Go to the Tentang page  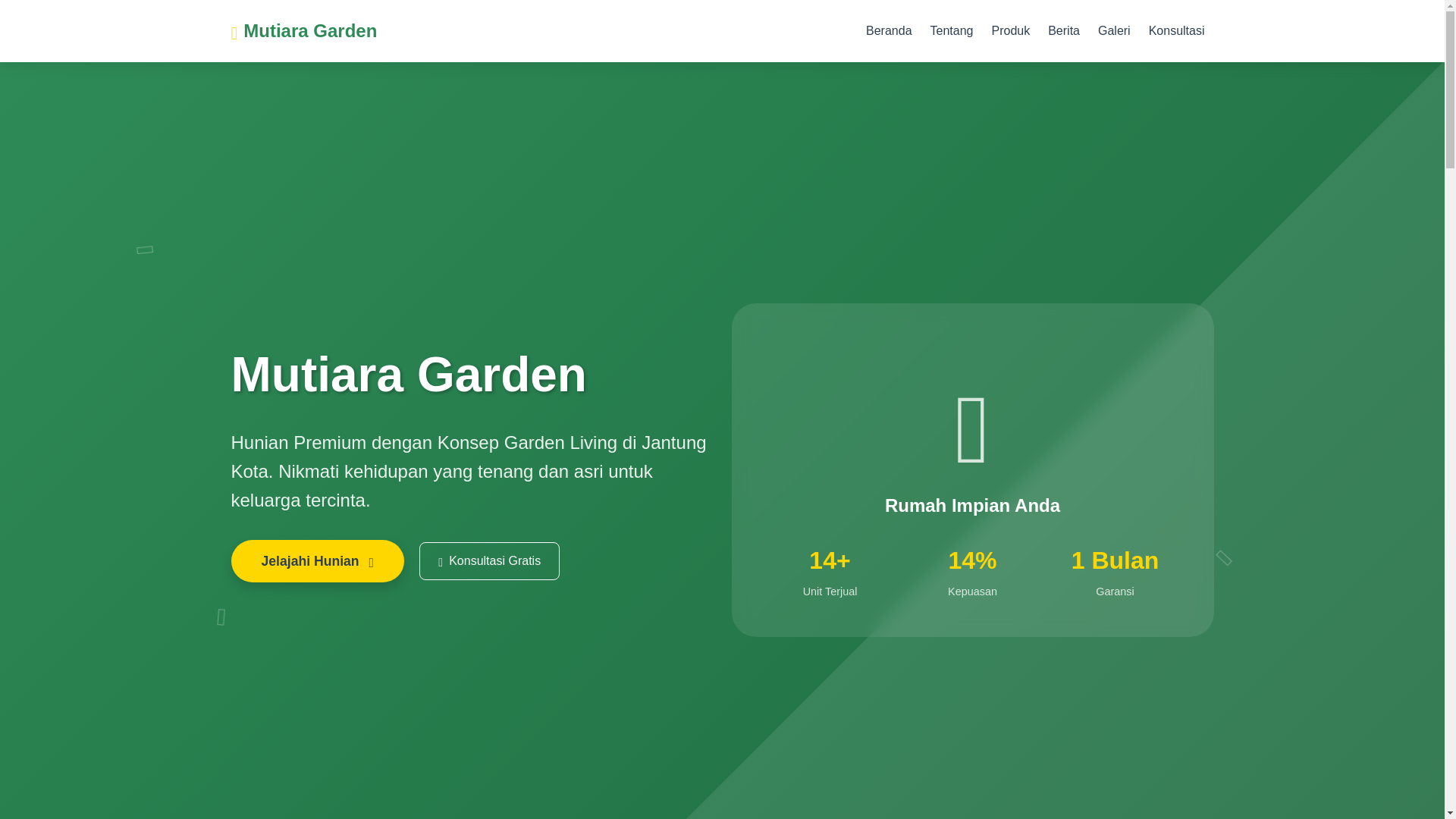[951, 31]
